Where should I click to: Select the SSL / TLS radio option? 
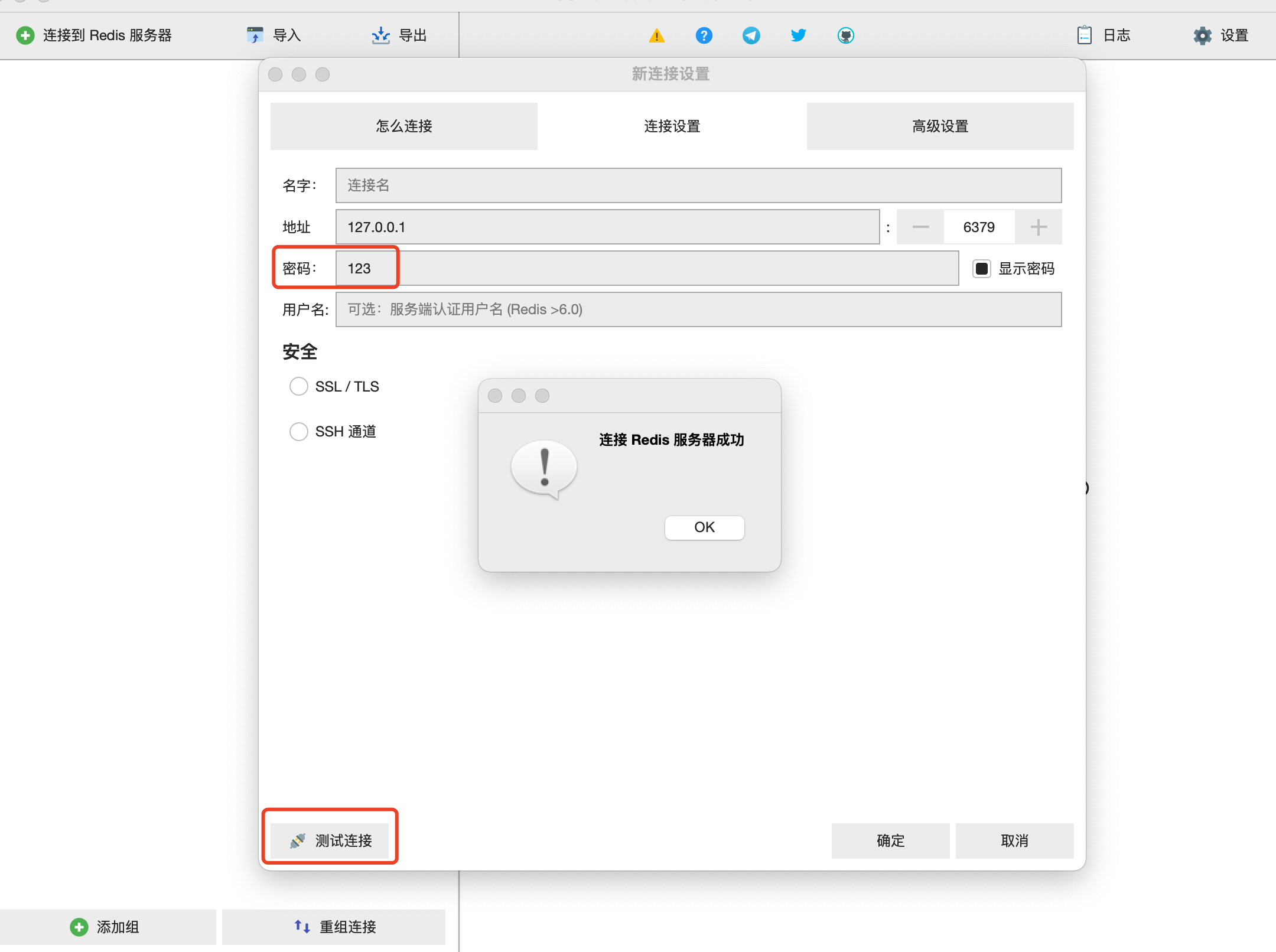(x=298, y=386)
